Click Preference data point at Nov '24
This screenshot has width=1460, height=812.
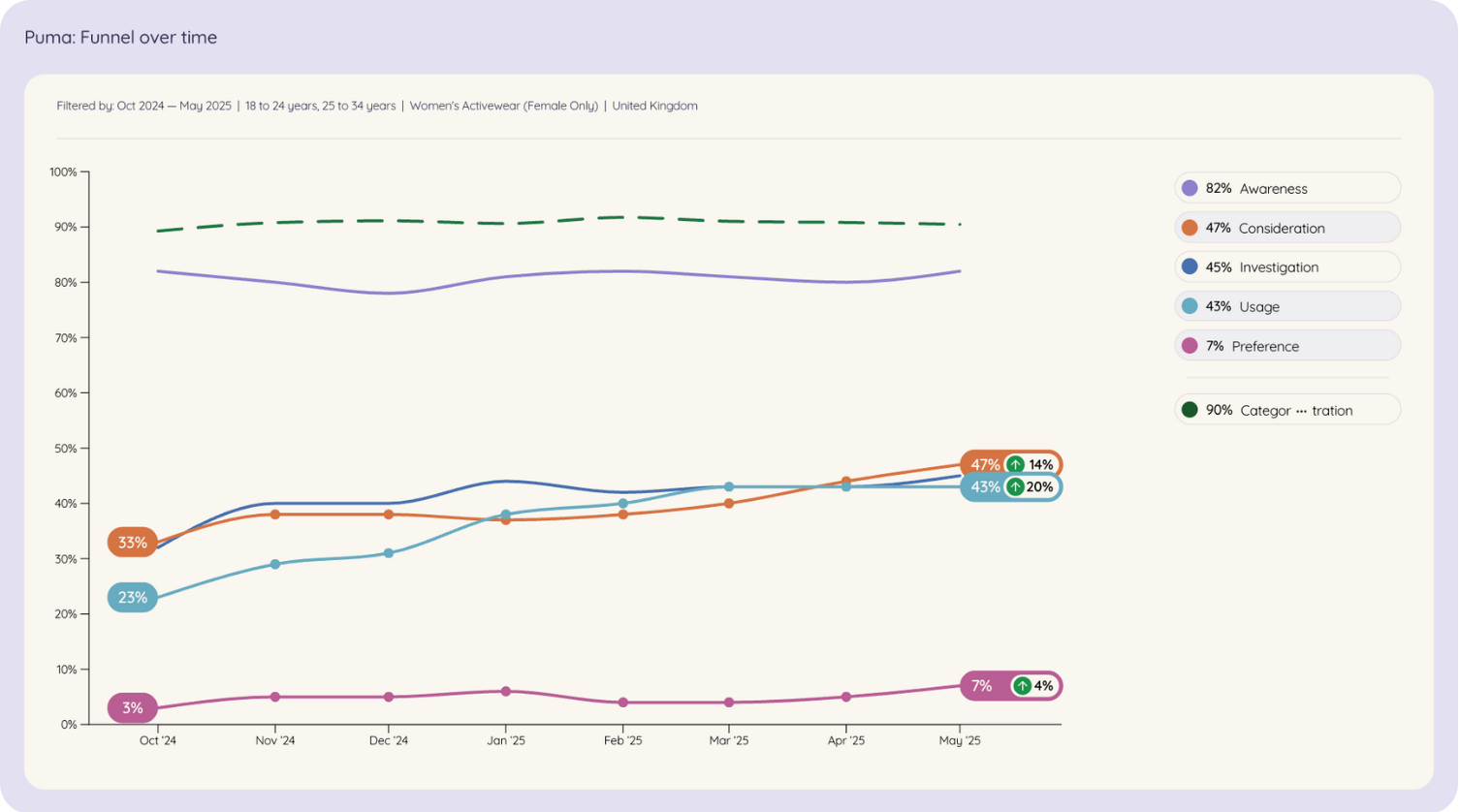pos(275,697)
